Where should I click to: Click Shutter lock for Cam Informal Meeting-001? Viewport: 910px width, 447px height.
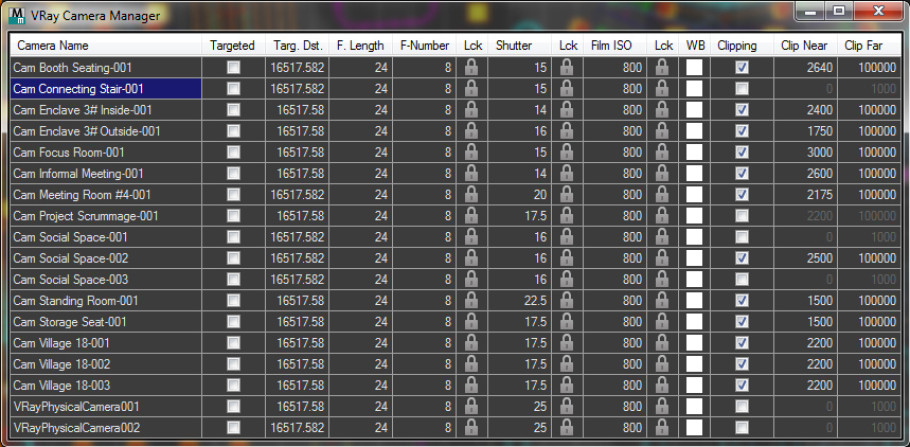(x=567, y=174)
